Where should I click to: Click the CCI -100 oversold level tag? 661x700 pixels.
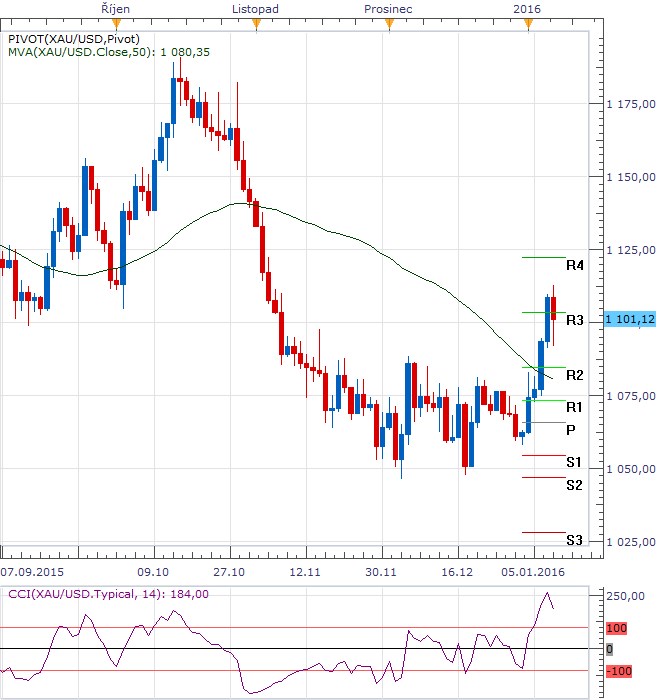pyautogui.click(x=619, y=671)
